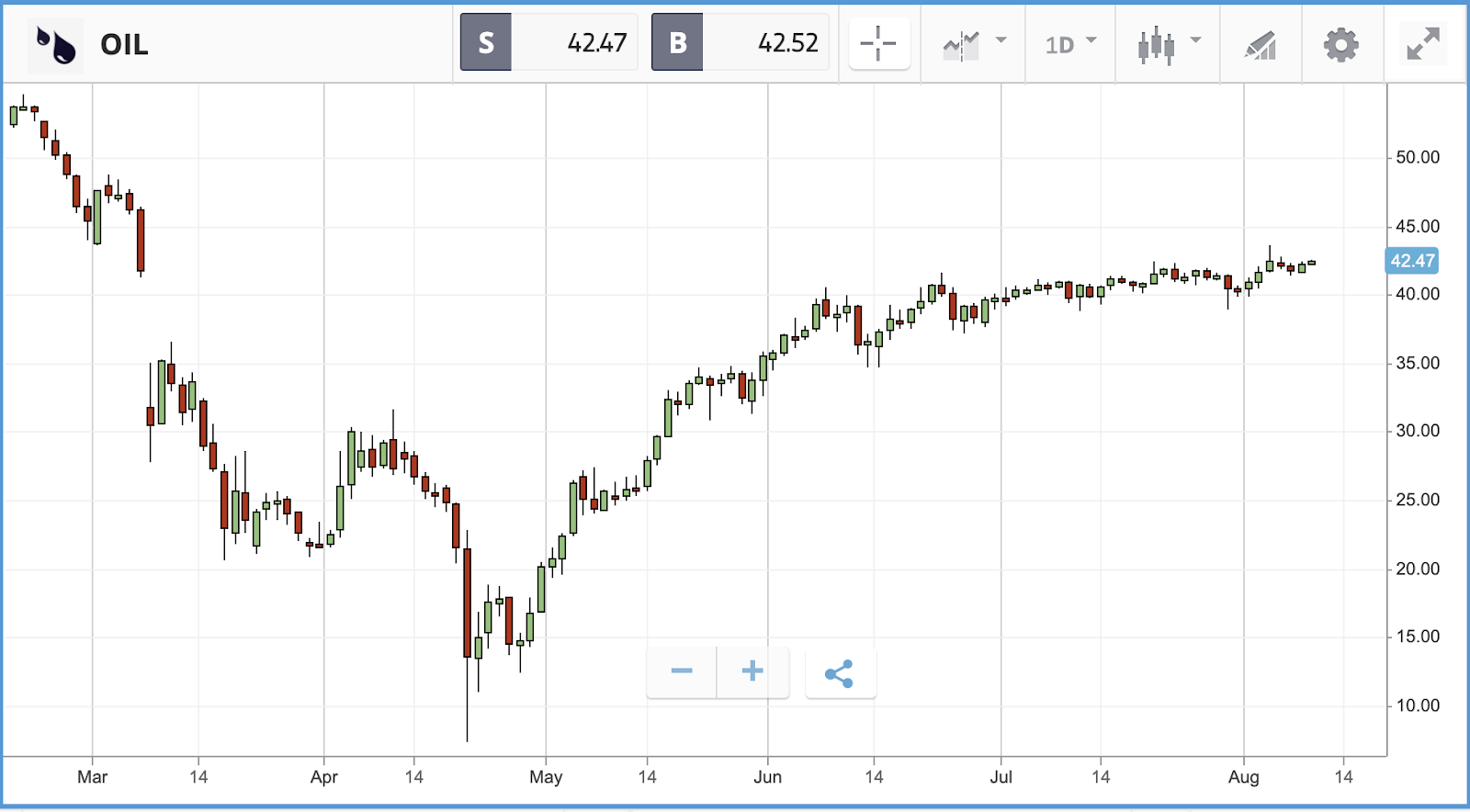
Task: Zoom in the chart with plus
Action: [752, 671]
